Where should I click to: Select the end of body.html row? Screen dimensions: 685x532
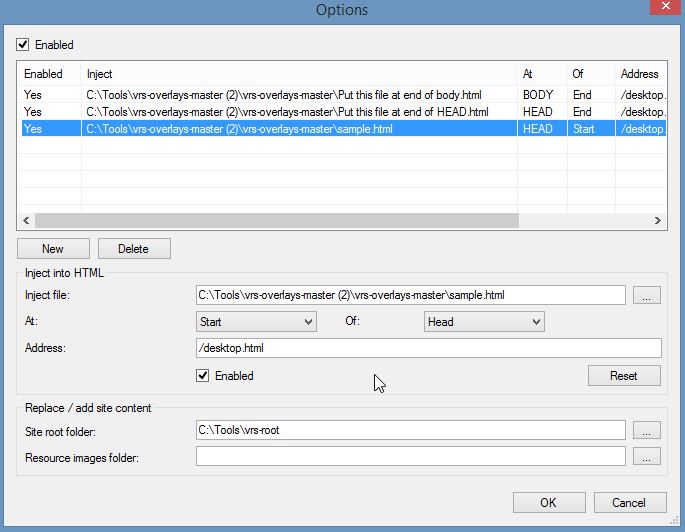tap(344, 95)
